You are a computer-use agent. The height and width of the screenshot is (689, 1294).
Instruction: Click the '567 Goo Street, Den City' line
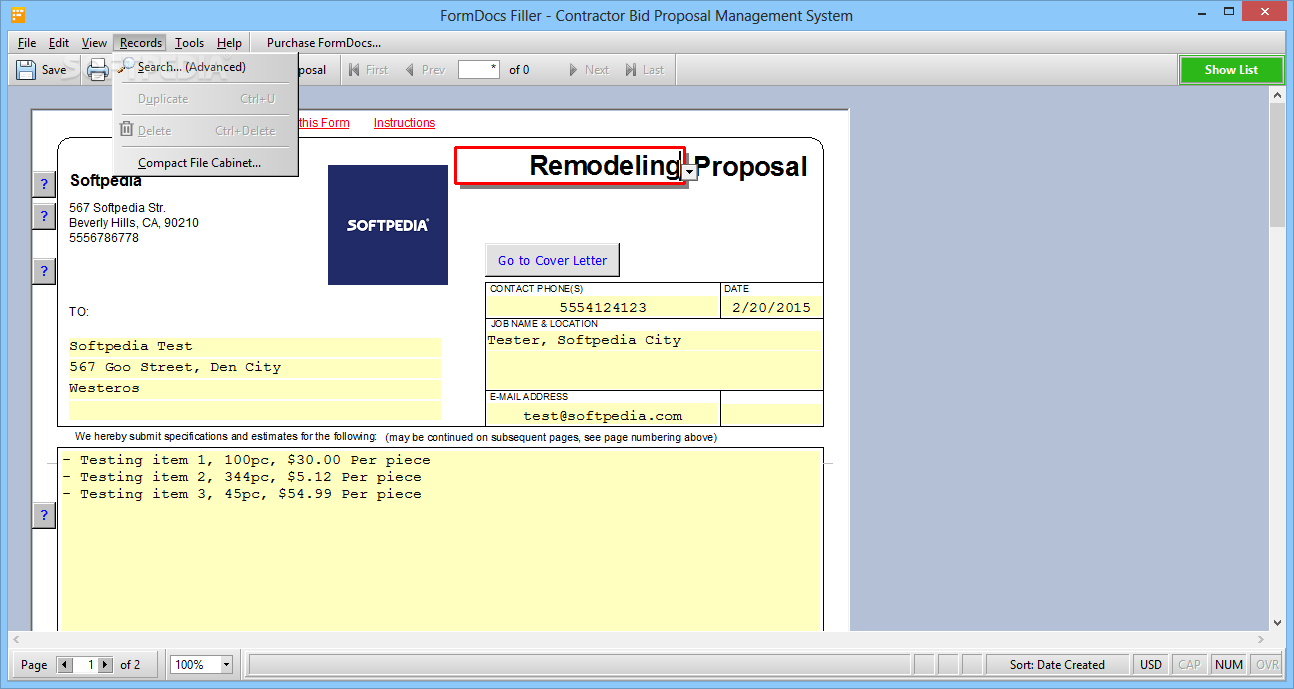tap(254, 367)
